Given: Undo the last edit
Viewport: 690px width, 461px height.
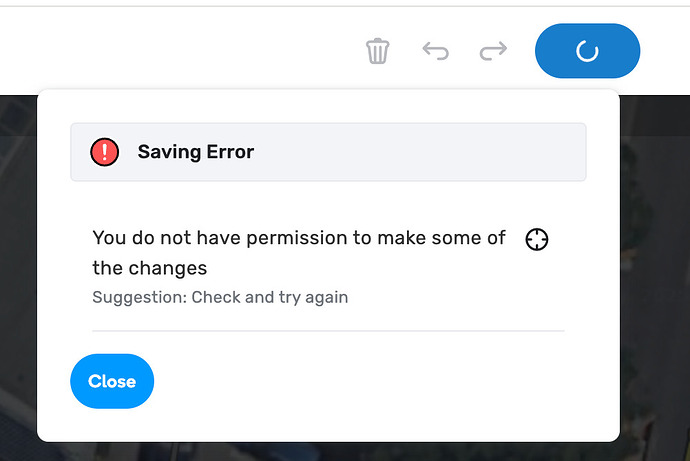Looking at the screenshot, I should tap(435, 51).
